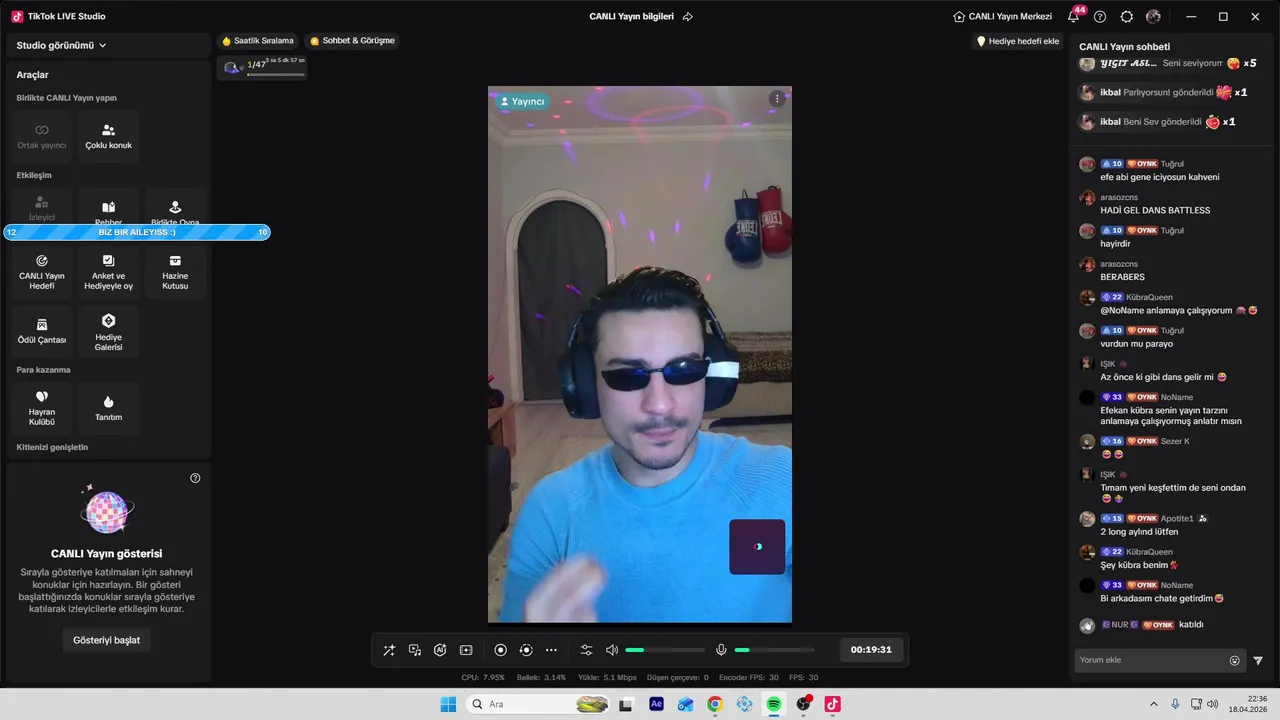Click the dark overlay box on the video preview

pos(757,547)
